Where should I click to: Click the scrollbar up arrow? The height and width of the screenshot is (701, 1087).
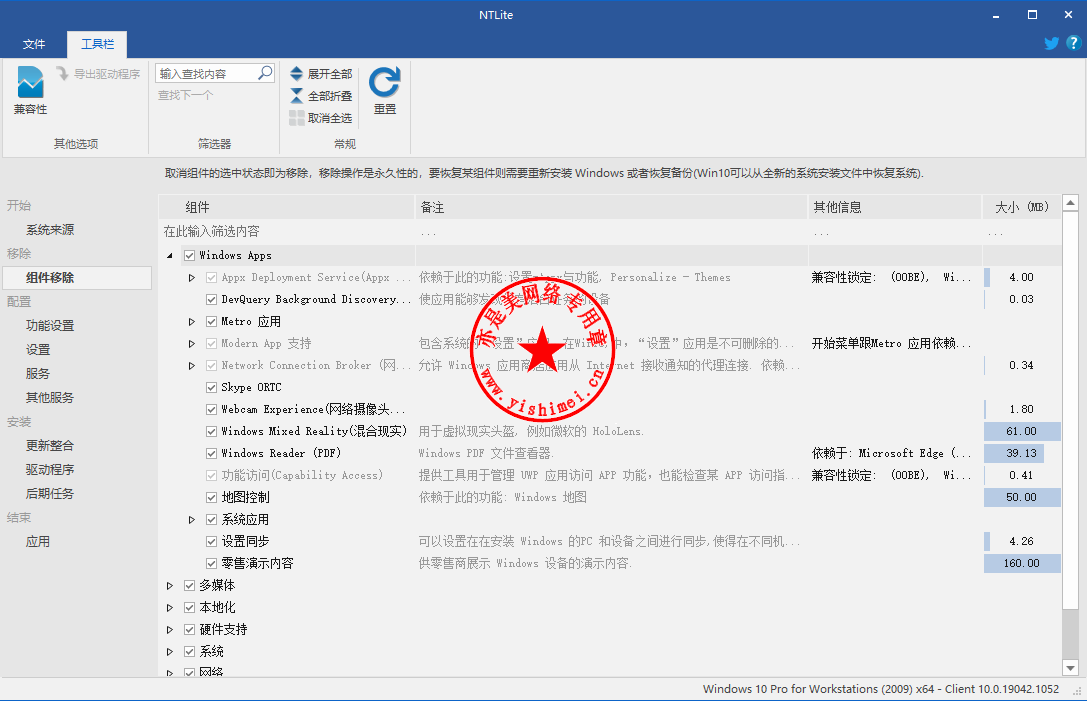(1070, 203)
